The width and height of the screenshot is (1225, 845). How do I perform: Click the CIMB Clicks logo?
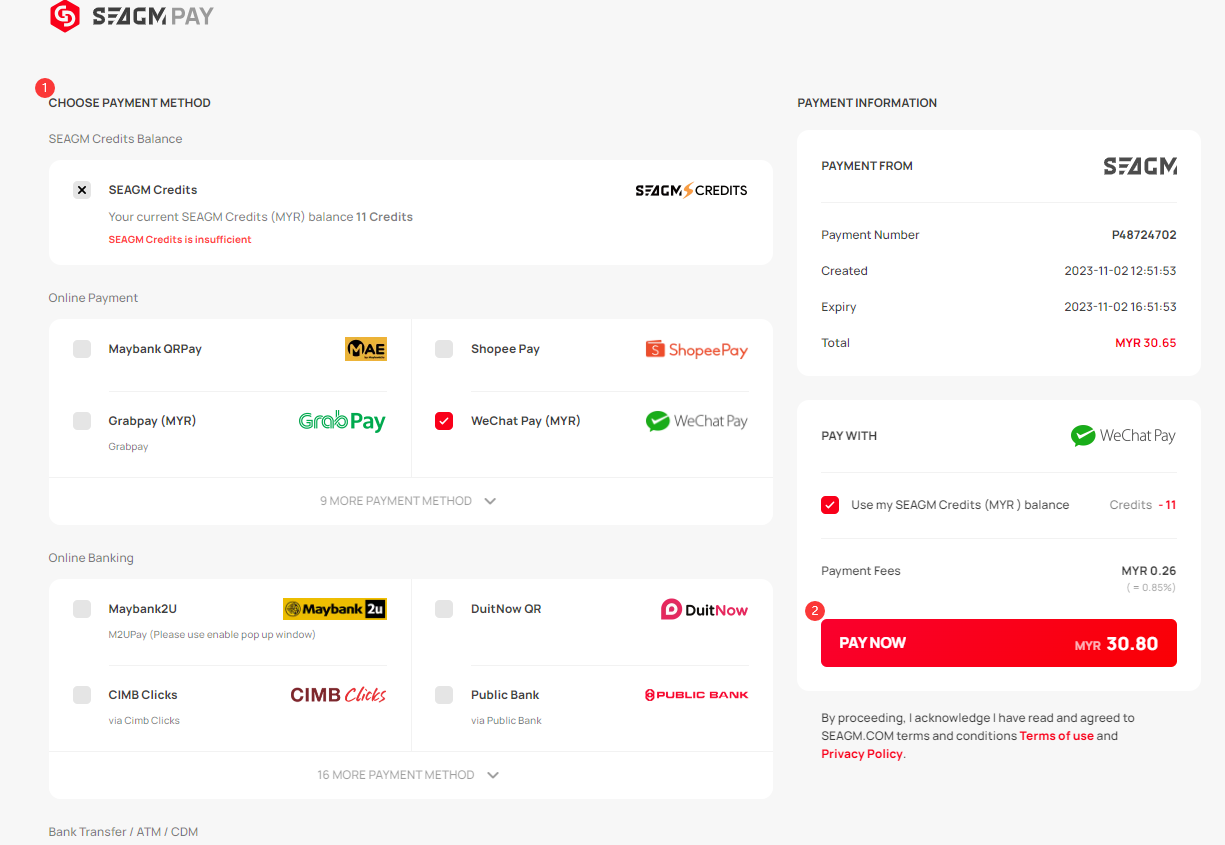point(338,695)
